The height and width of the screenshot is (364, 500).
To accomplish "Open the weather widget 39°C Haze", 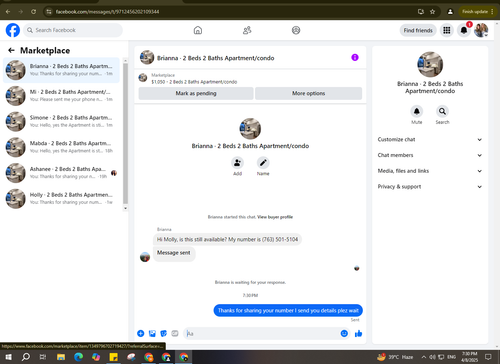I will coord(395,357).
